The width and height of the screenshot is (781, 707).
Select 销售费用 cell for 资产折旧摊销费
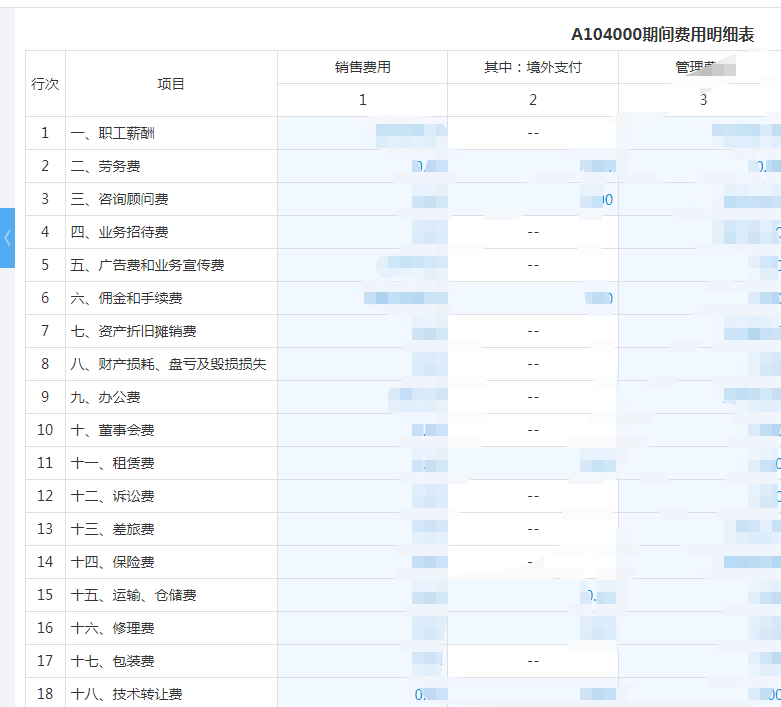coord(362,331)
